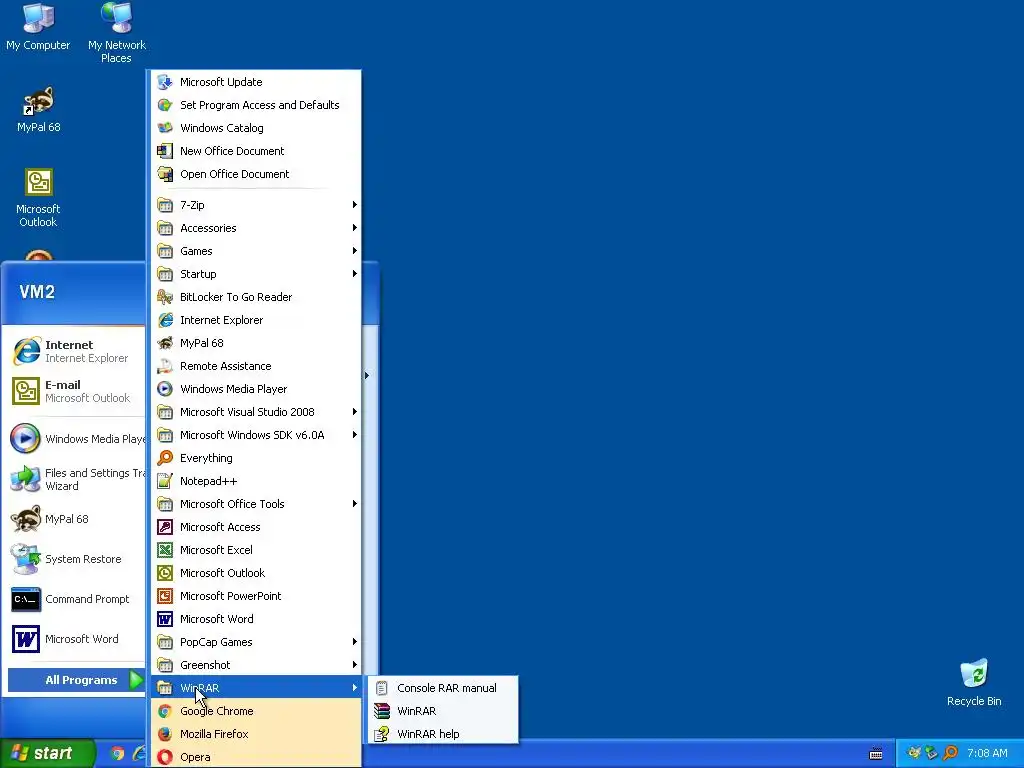Click the Google Chrome icon in Programs

click(x=165, y=711)
